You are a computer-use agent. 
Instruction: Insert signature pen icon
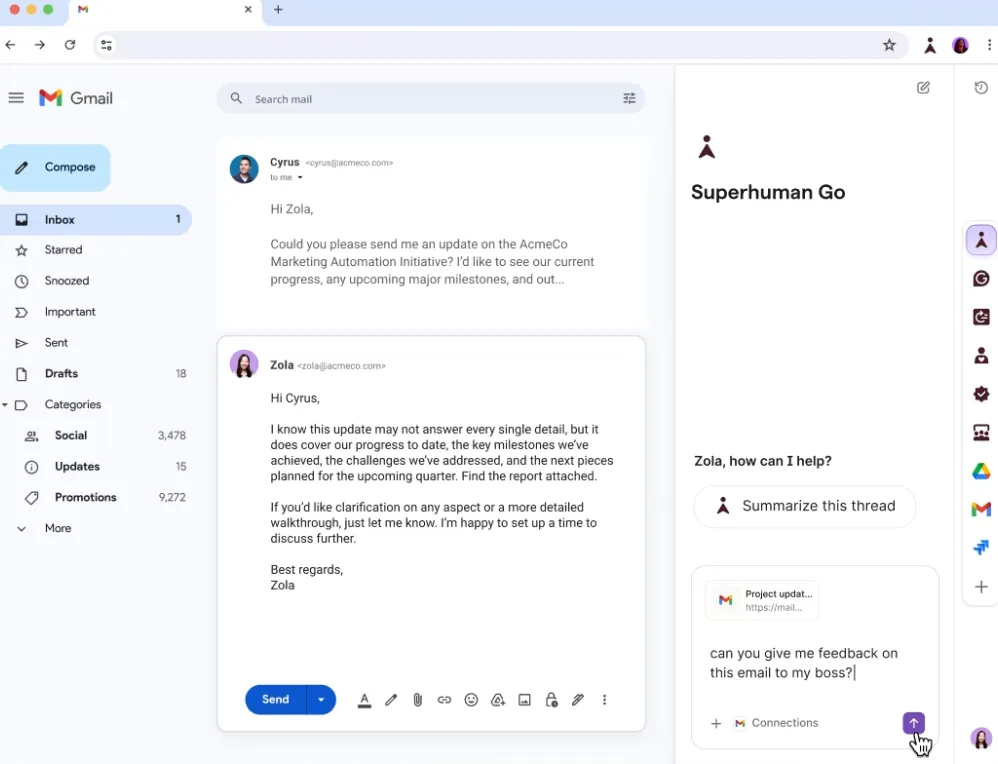(578, 700)
